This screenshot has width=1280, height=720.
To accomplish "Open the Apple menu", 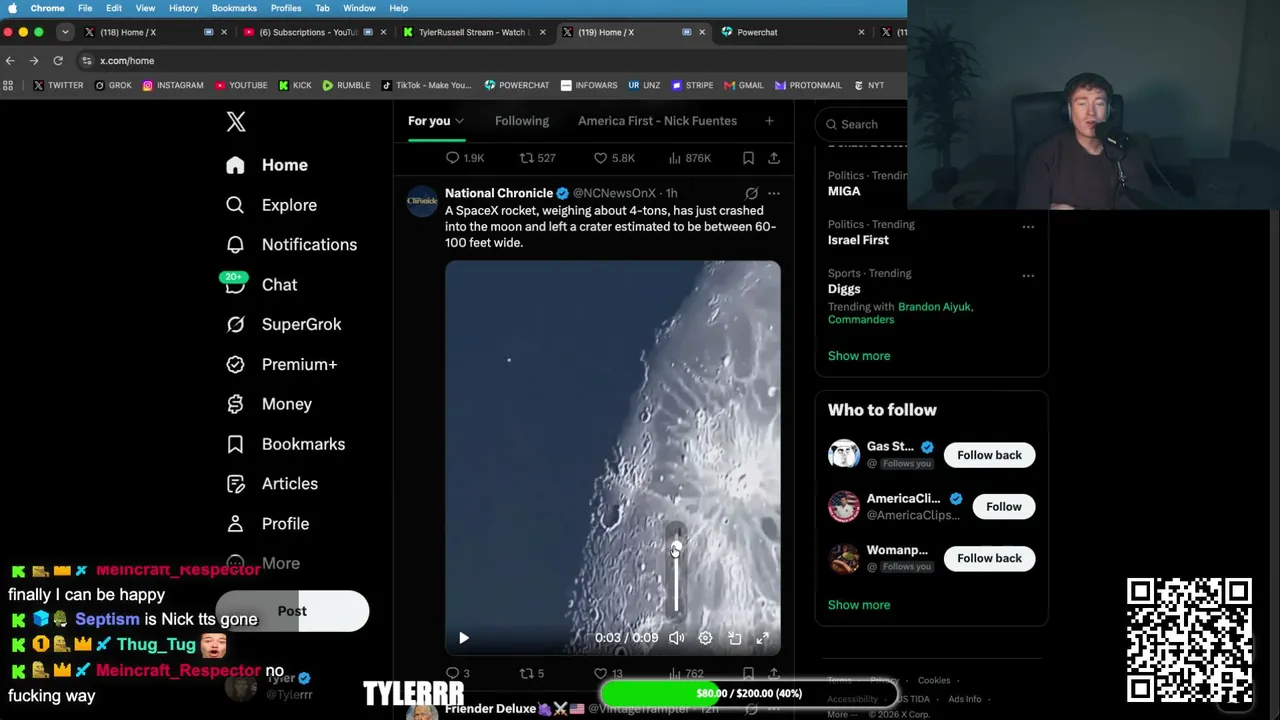I will (12, 8).
